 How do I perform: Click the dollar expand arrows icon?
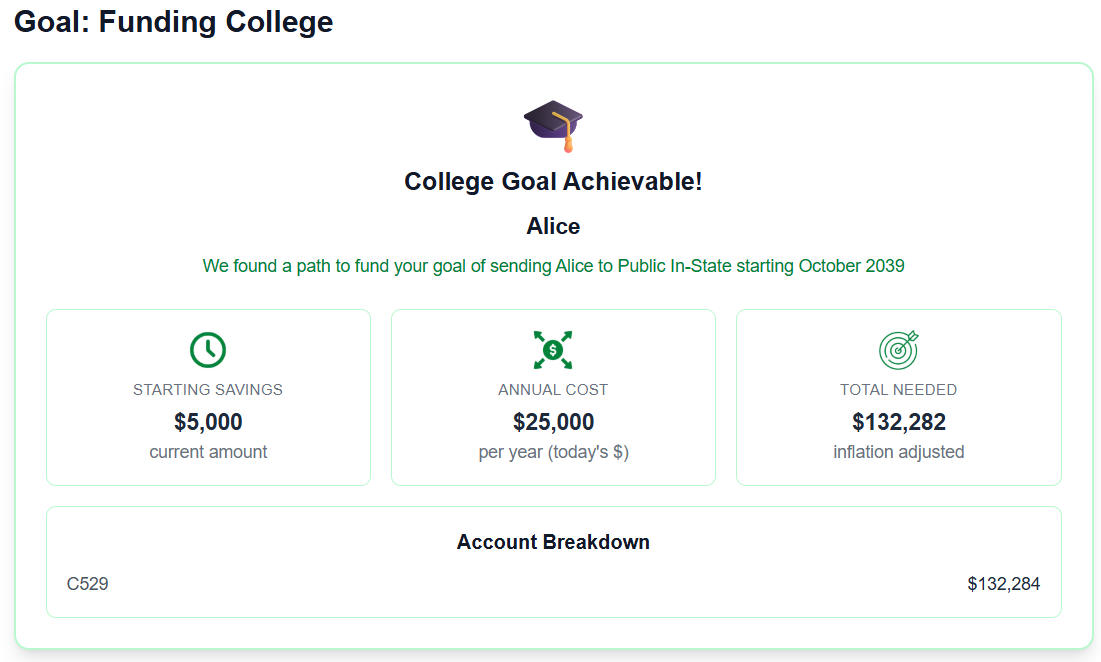[x=553, y=350]
